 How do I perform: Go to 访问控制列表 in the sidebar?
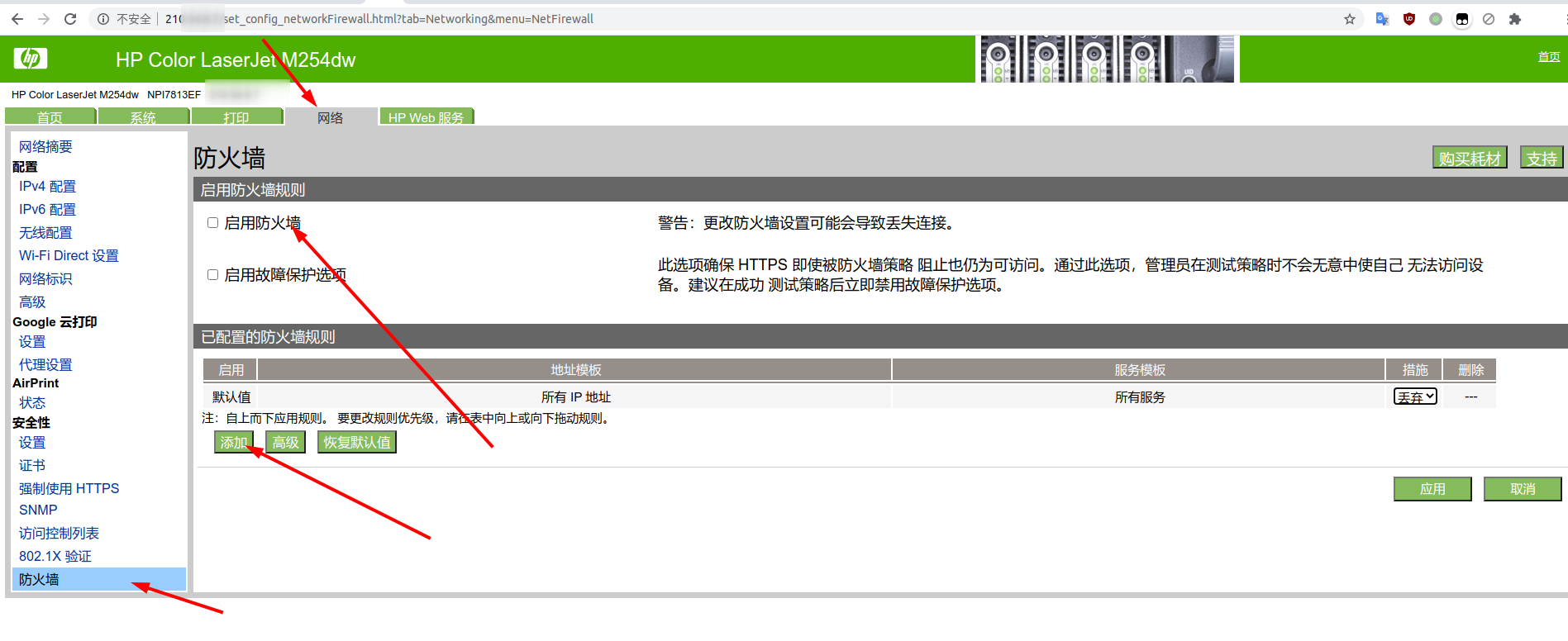59,534
